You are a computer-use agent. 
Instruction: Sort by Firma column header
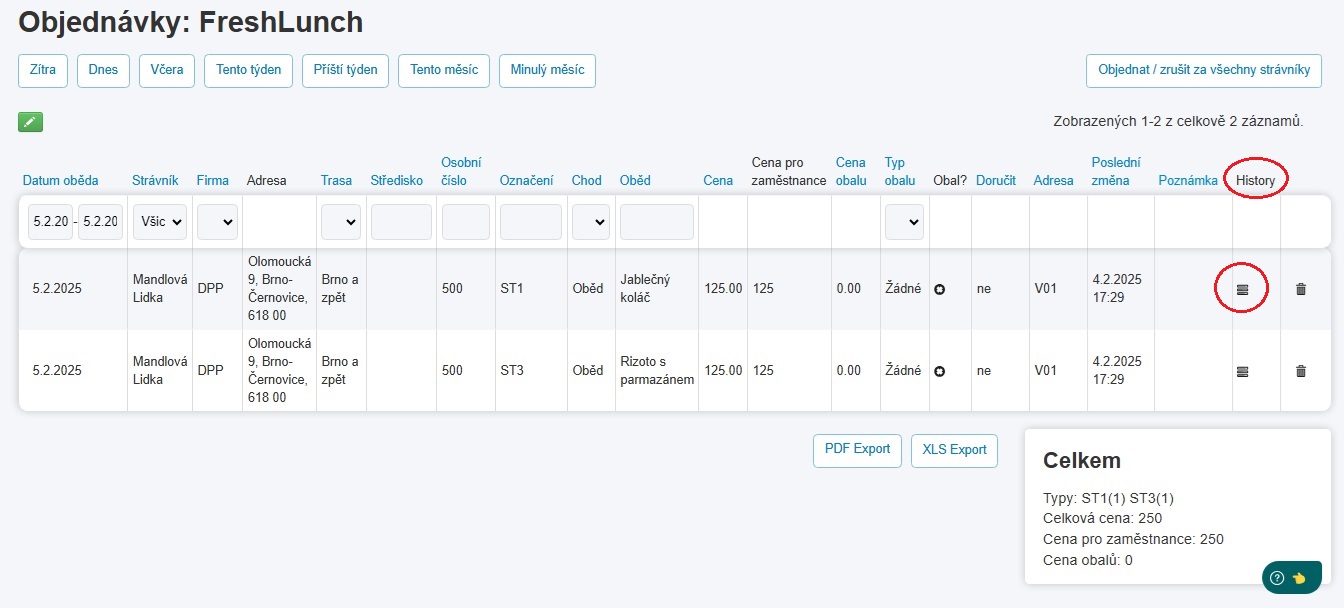212,181
